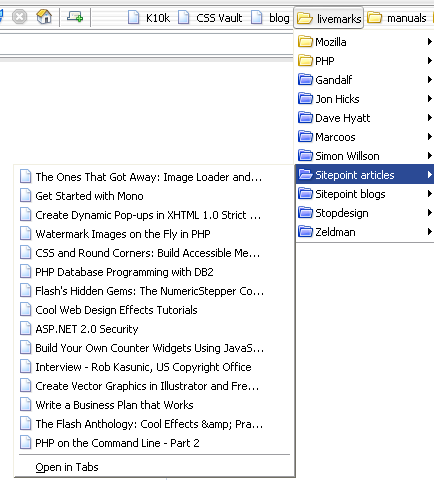This screenshot has width=434, height=480.
Task: Click the manuals folder icon
Action: [374, 17]
